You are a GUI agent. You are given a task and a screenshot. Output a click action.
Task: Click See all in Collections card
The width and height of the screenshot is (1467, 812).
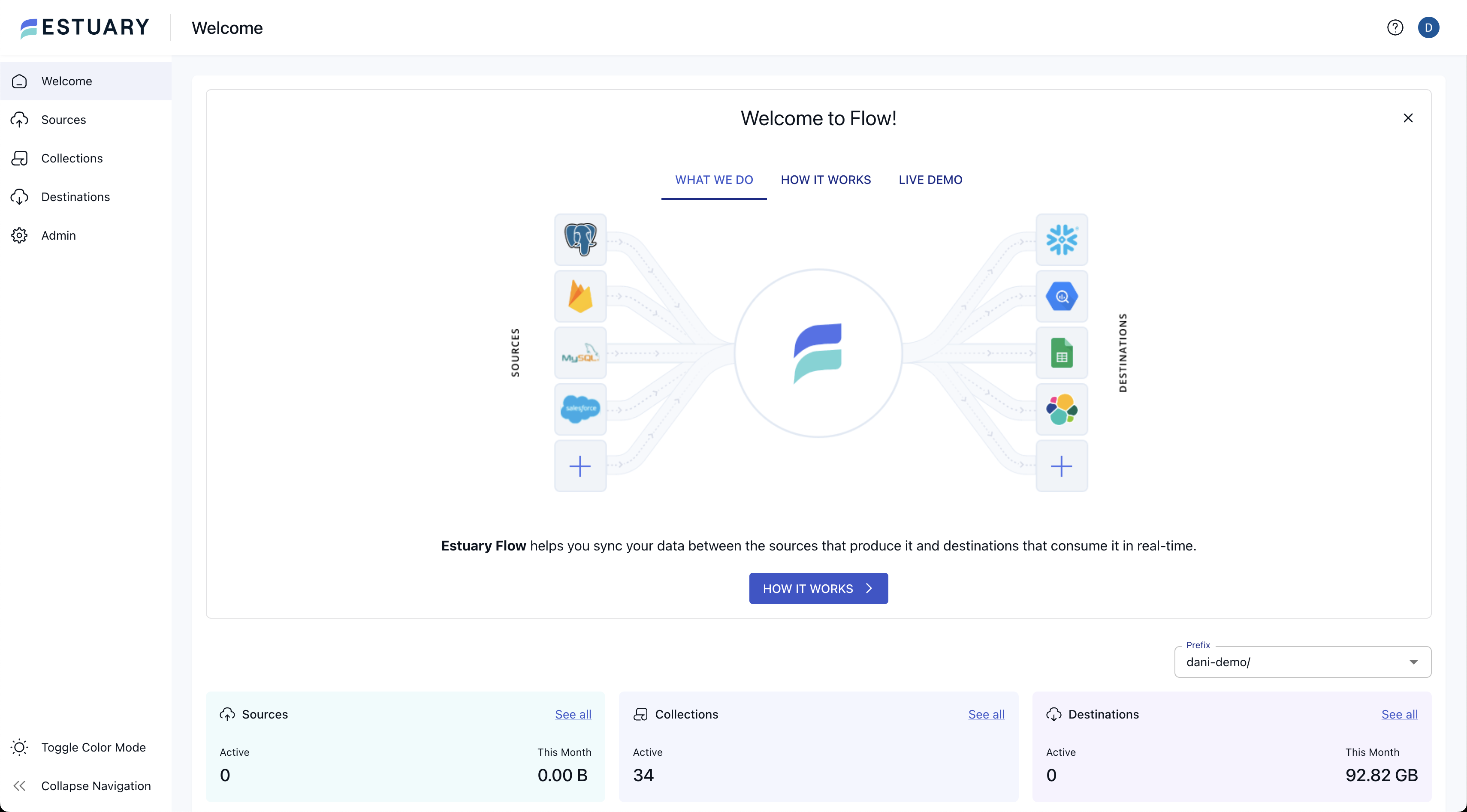click(986, 714)
